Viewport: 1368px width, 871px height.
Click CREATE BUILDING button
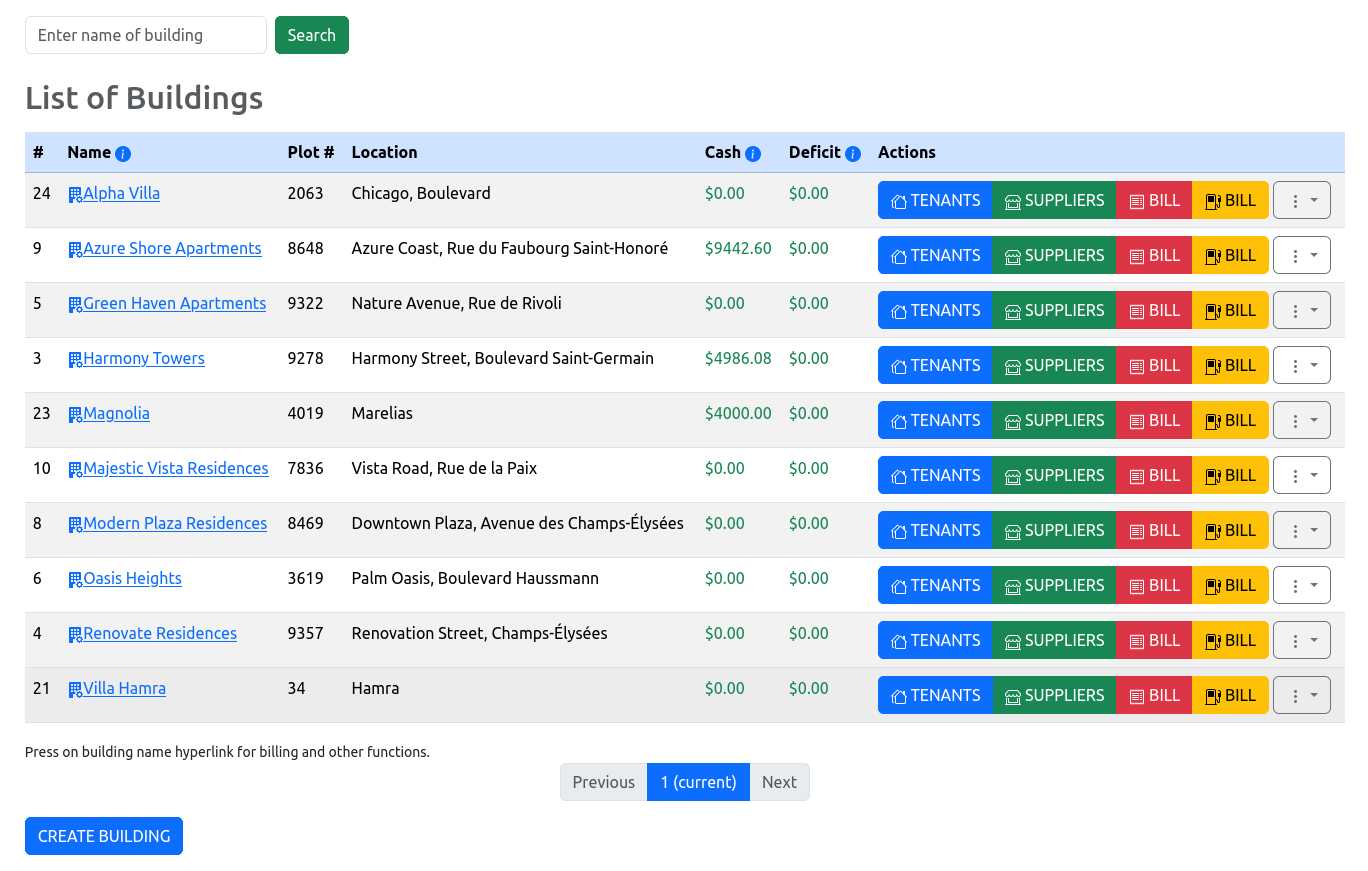click(104, 836)
